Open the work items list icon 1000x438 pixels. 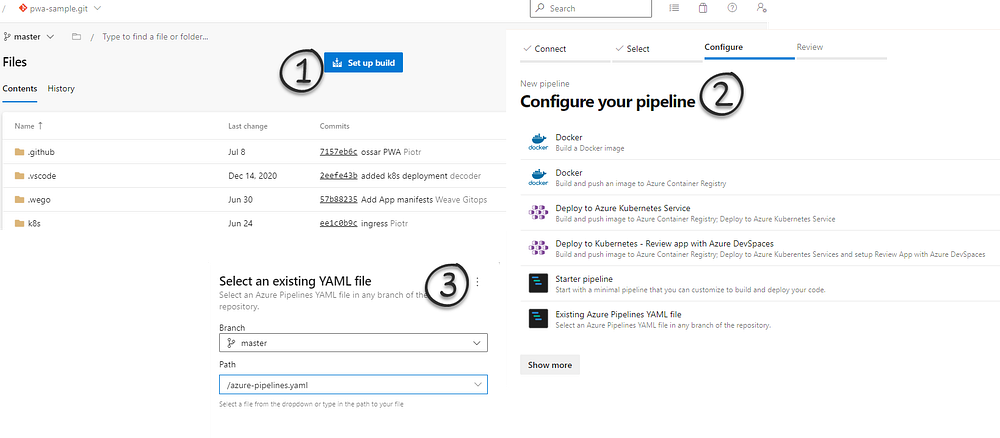coord(674,8)
